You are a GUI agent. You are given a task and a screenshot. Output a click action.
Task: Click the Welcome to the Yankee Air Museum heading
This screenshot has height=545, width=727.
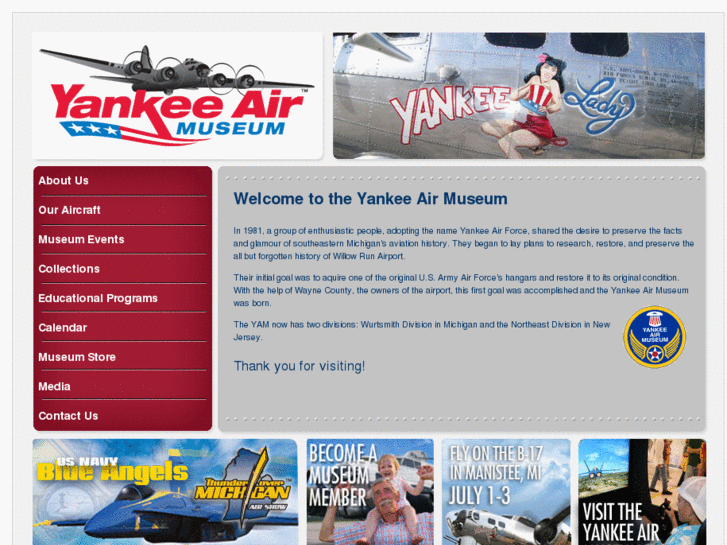(x=370, y=199)
